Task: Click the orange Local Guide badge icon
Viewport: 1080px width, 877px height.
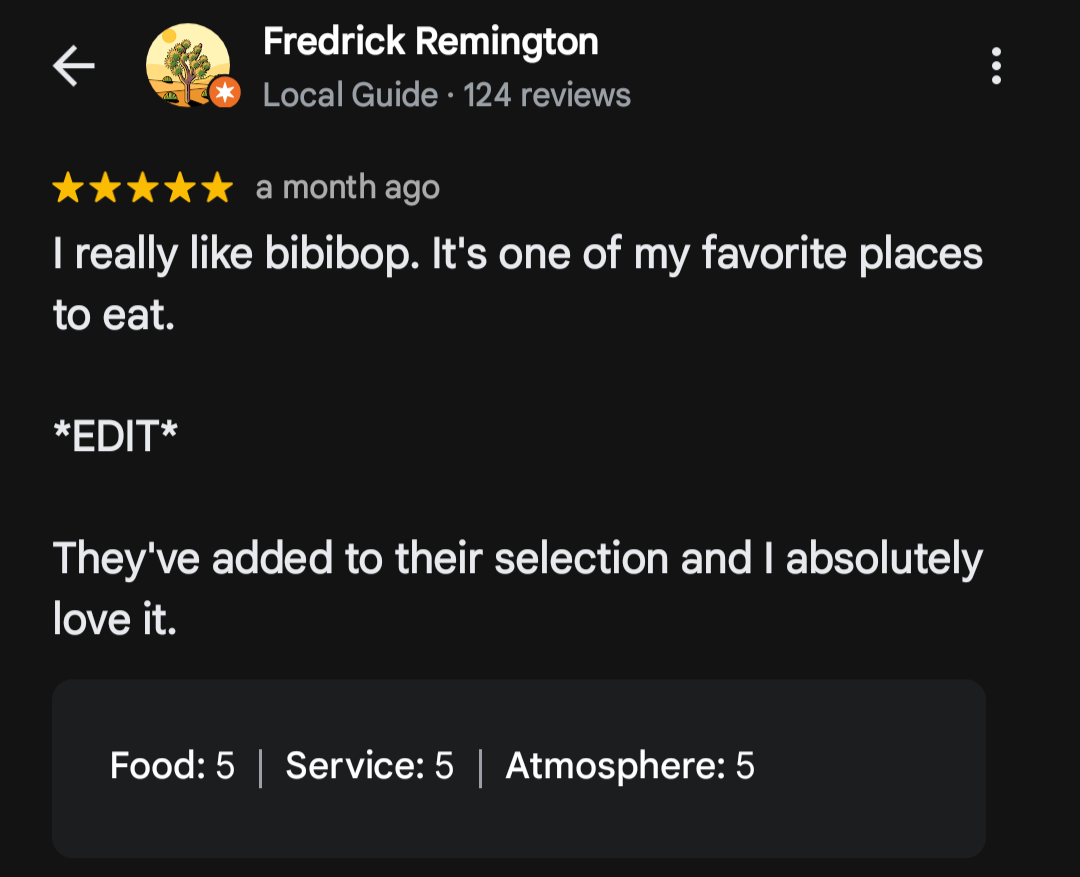Action: click(x=226, y=93)
